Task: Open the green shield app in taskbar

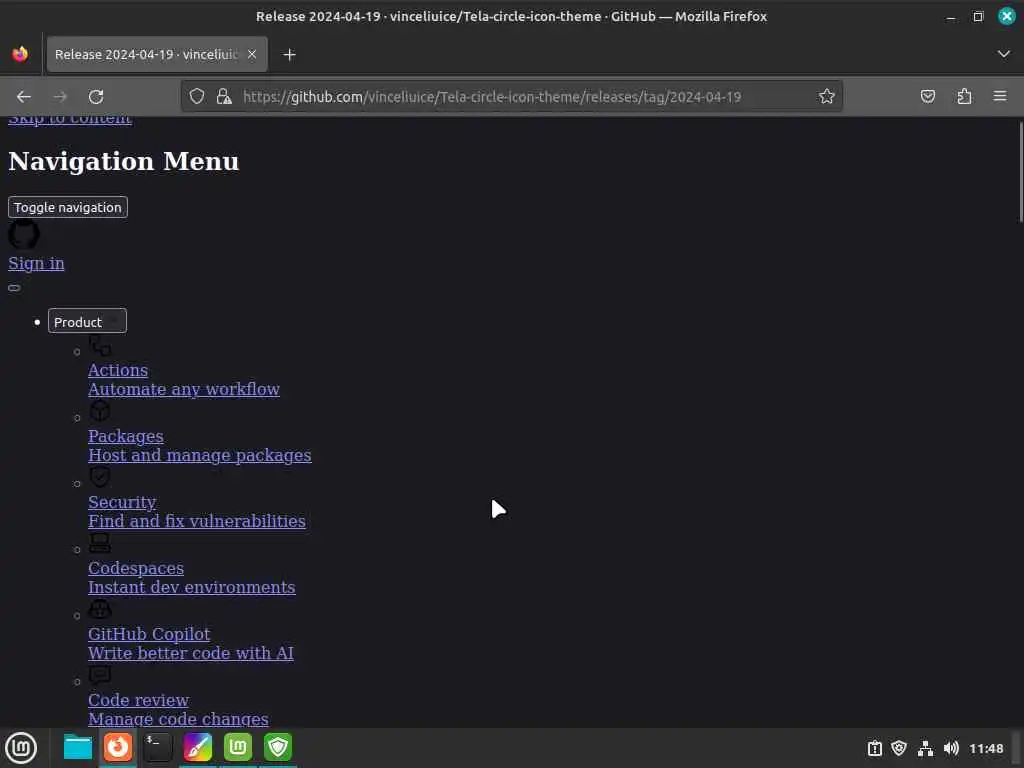Action: [x=278, y=747]
